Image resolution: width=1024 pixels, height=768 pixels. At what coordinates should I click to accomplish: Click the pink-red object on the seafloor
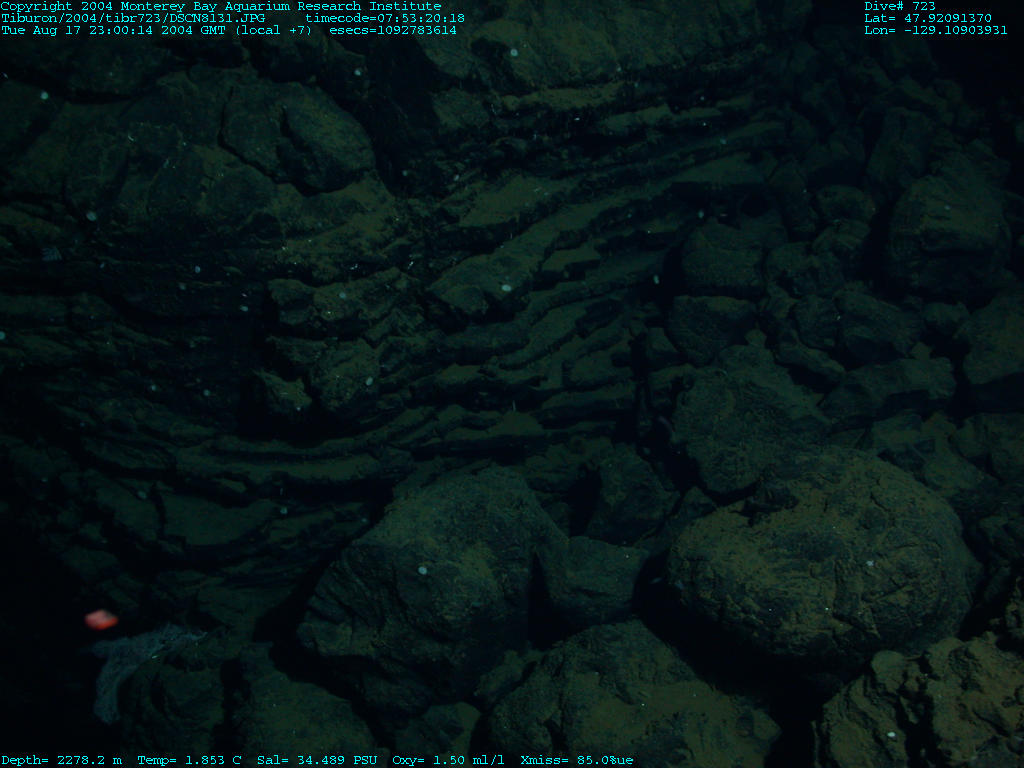[101, 620]
